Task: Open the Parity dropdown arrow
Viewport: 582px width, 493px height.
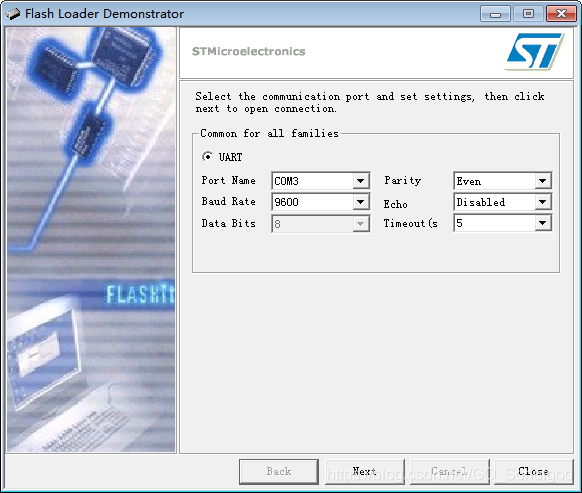Action: pyautogui.click(x=543, y=181)
